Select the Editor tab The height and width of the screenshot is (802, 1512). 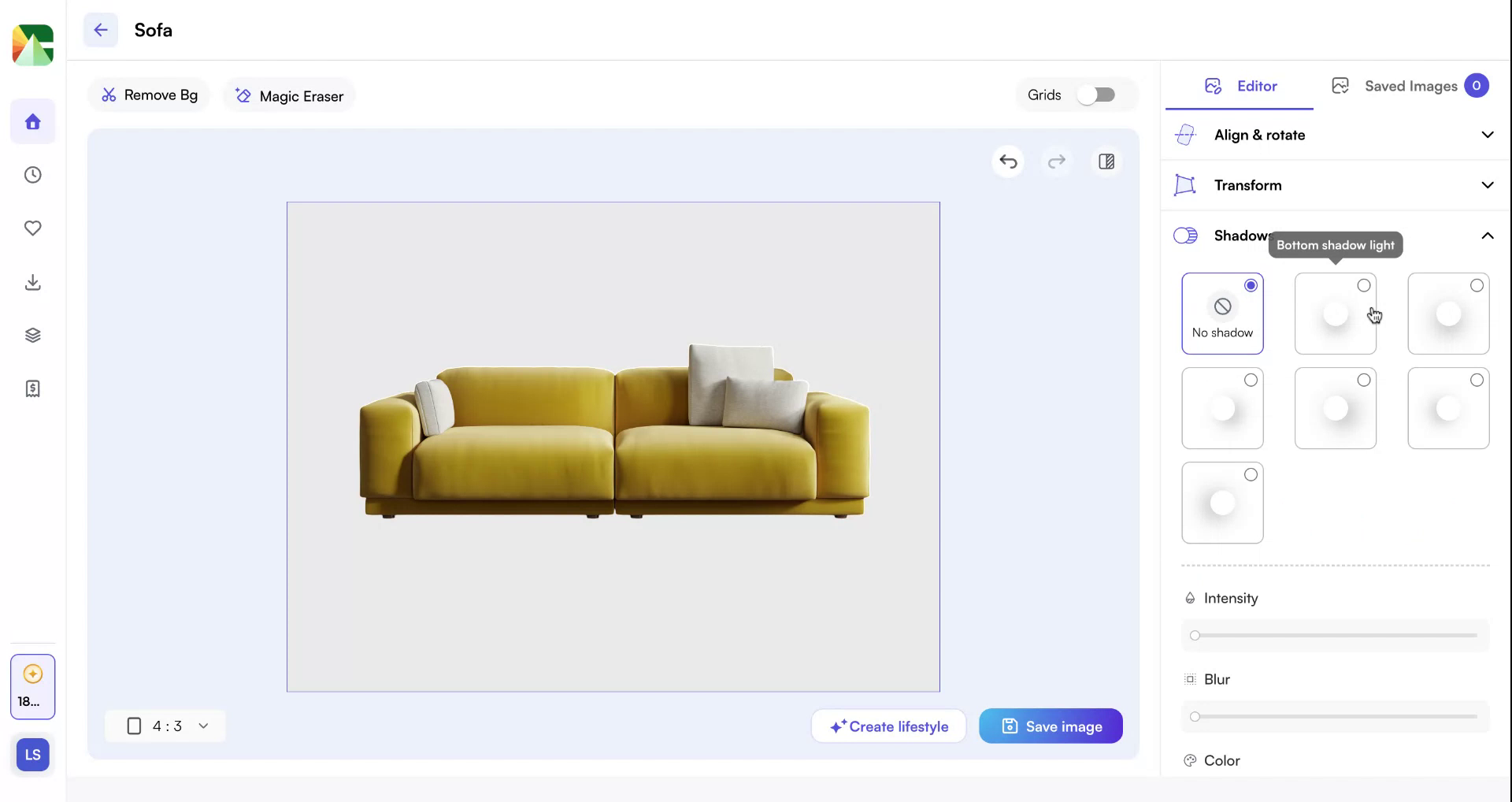coord(1240,86)
